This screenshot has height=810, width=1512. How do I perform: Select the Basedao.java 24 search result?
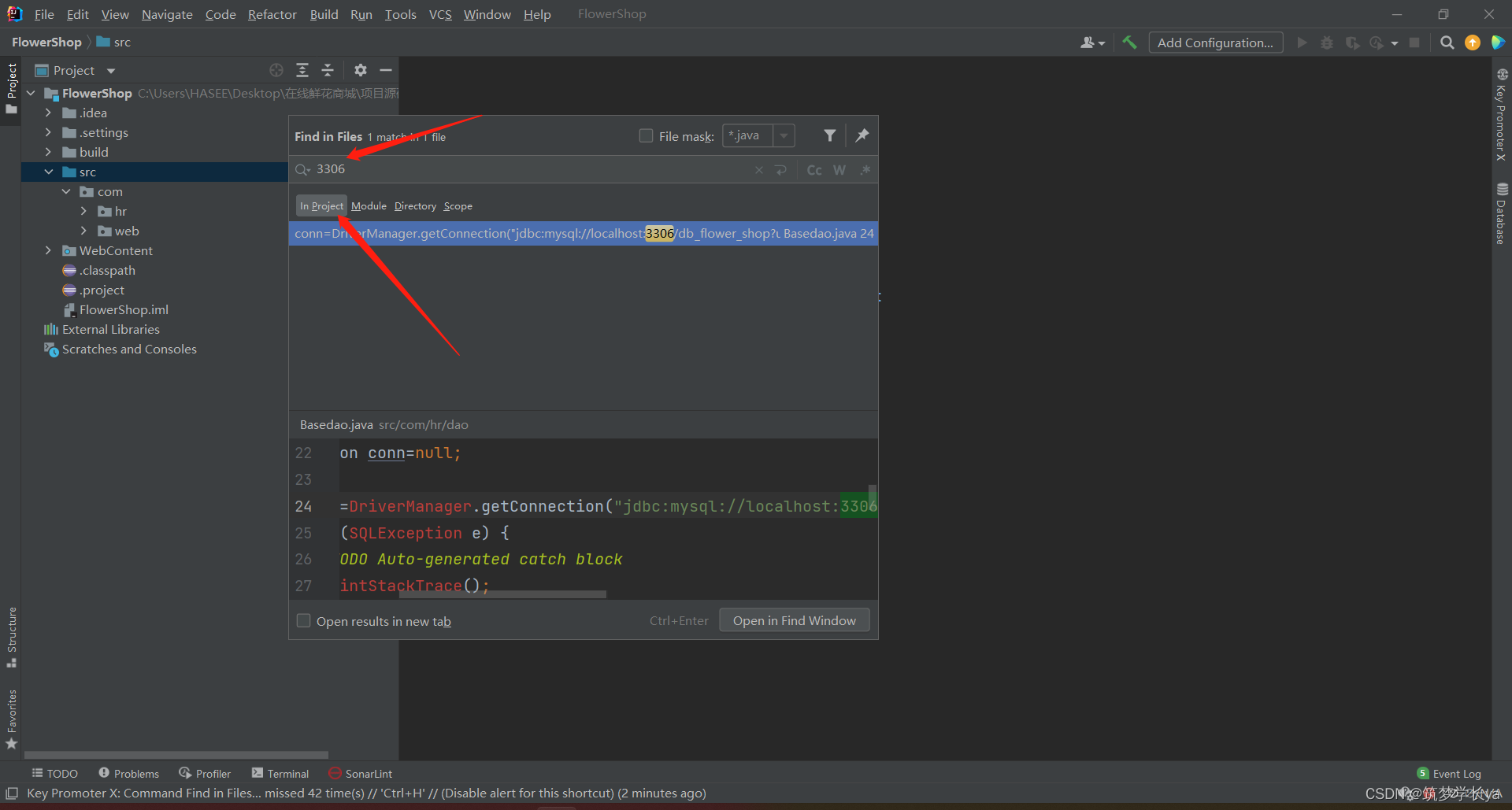tap(583, 233)
